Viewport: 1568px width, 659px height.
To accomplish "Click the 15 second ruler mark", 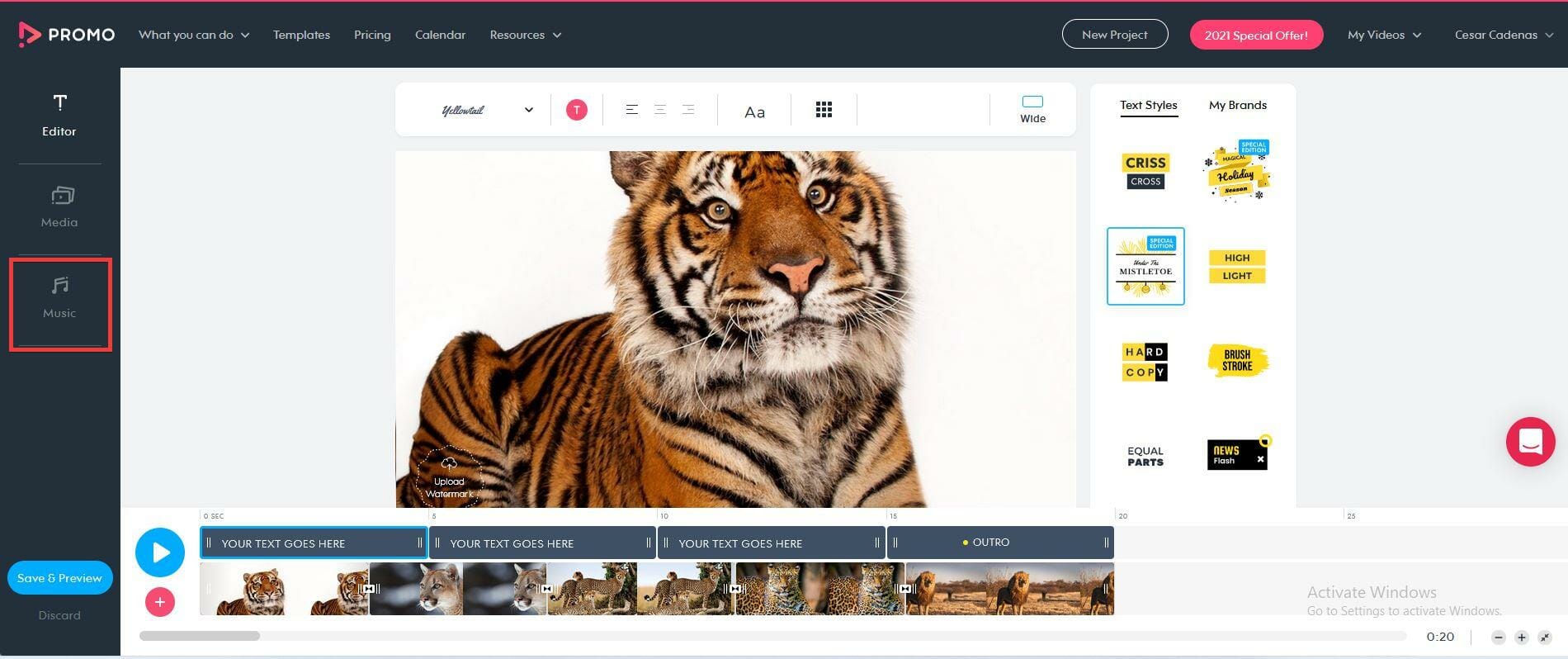I will click(x=893, y=516).
